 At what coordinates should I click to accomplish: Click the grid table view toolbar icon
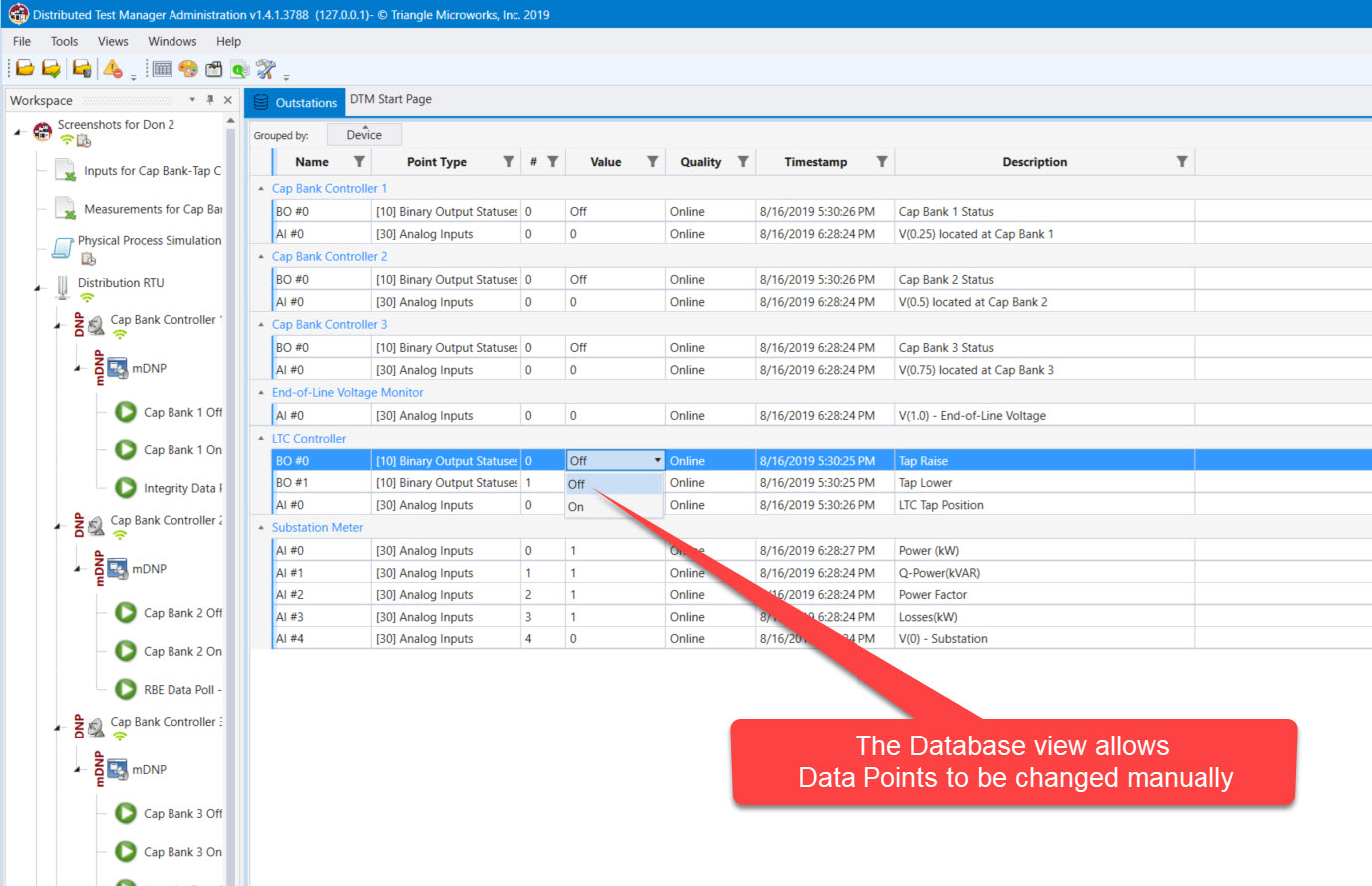point(163,69)
